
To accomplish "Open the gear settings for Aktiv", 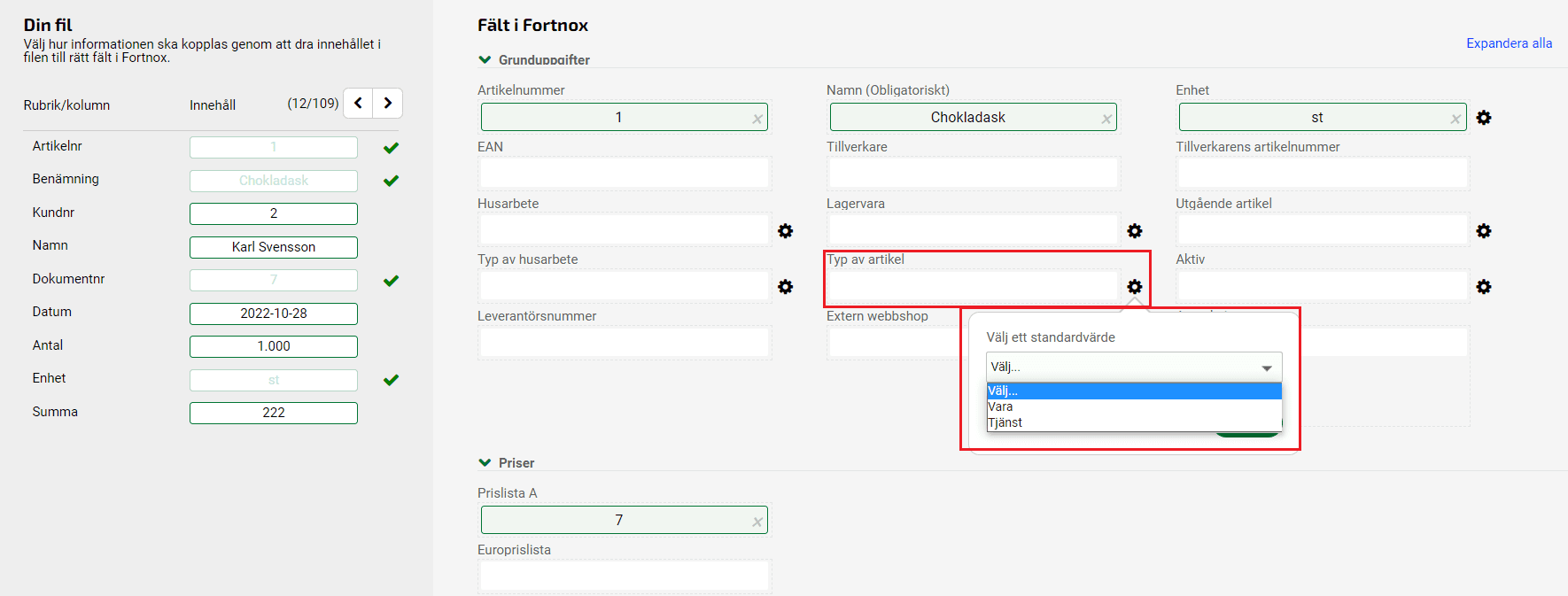I will [1484, 287].
